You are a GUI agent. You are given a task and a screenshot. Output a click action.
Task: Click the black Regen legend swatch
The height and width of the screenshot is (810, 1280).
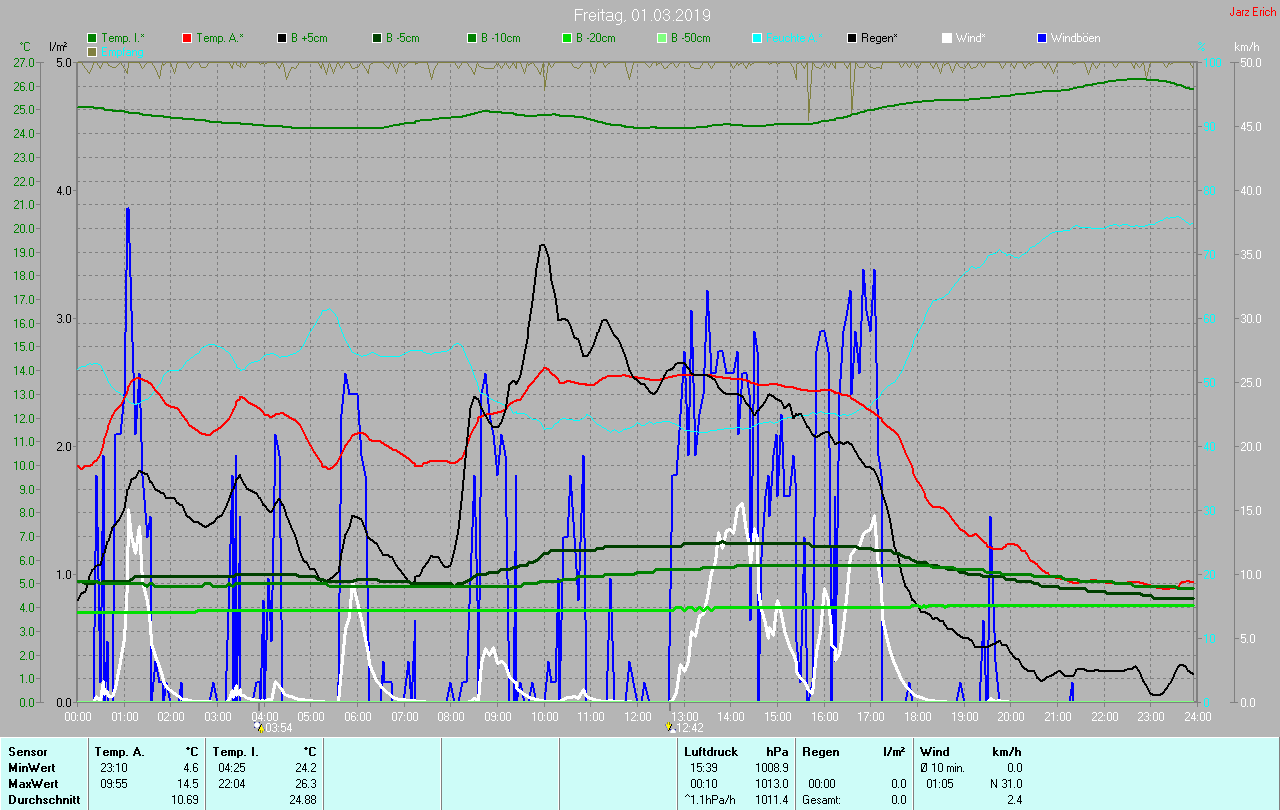[852, 38]
